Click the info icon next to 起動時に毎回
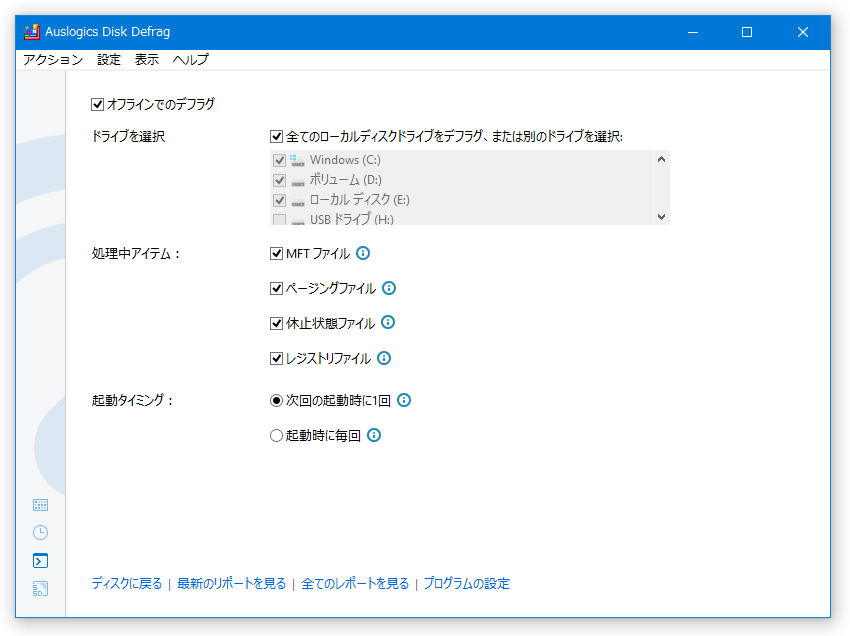850x636 pixels. point(374,435)
